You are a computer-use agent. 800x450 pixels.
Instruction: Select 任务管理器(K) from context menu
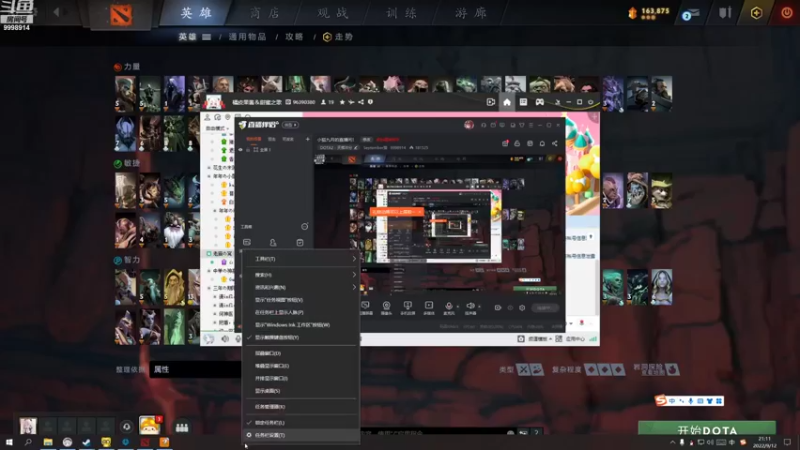(300, 407)
